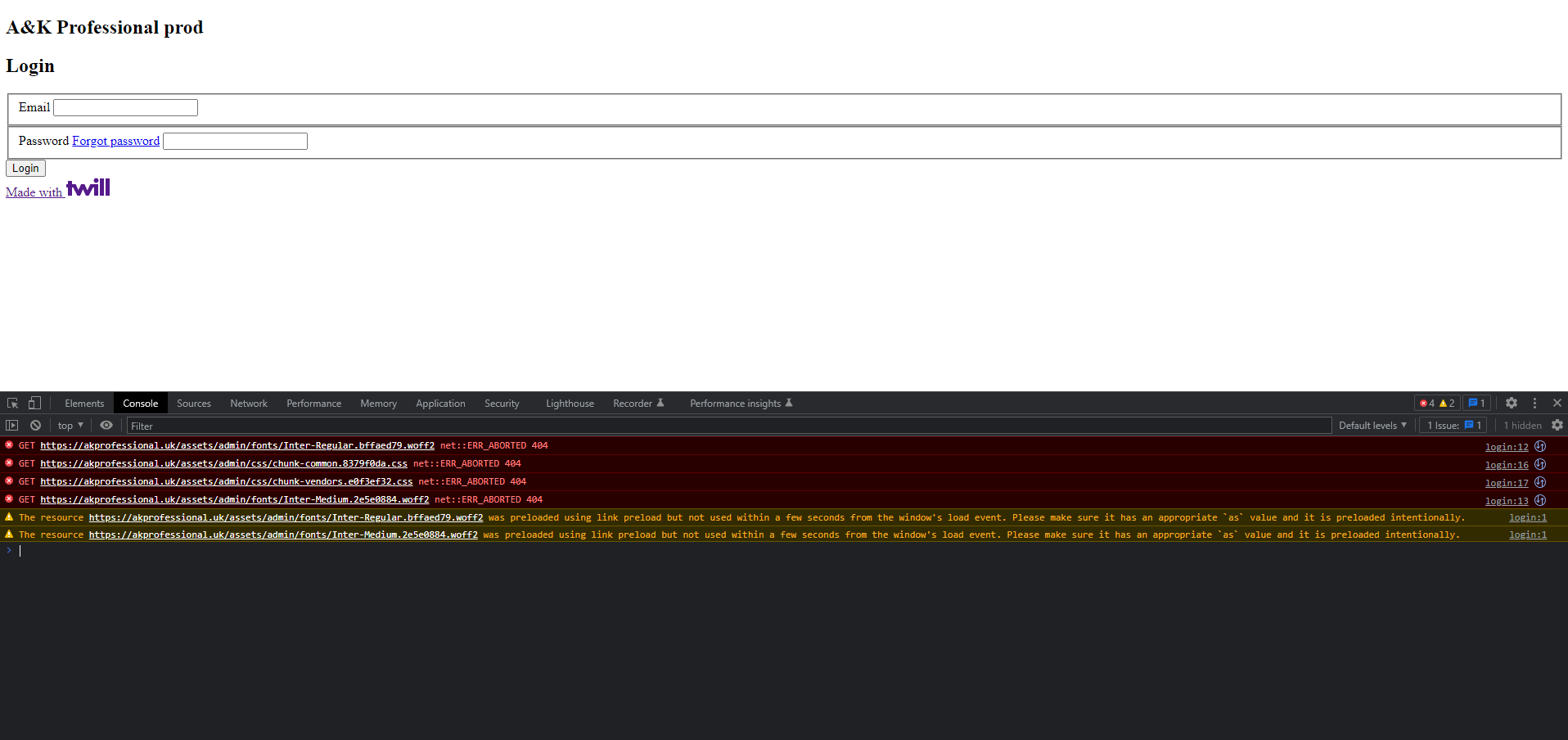
Task: Open the Lighthouse tab
Action: tap(570, 404)
